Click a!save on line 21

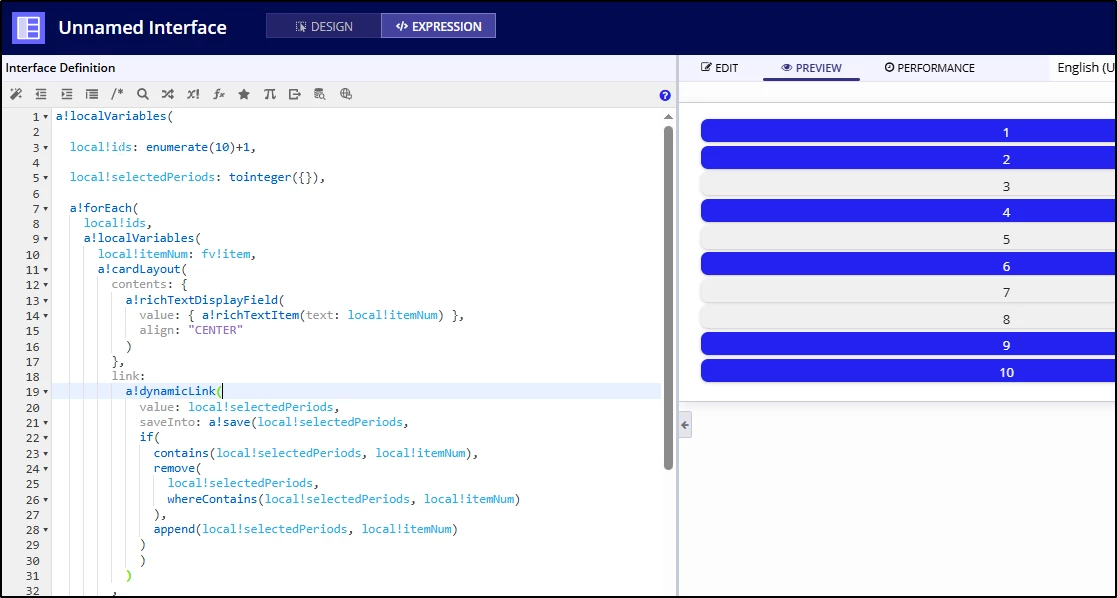click(229, 423)
